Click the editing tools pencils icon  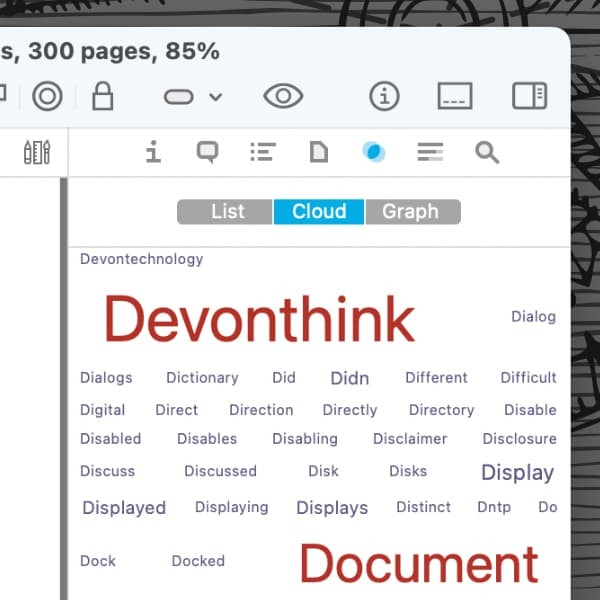(37, 152)
